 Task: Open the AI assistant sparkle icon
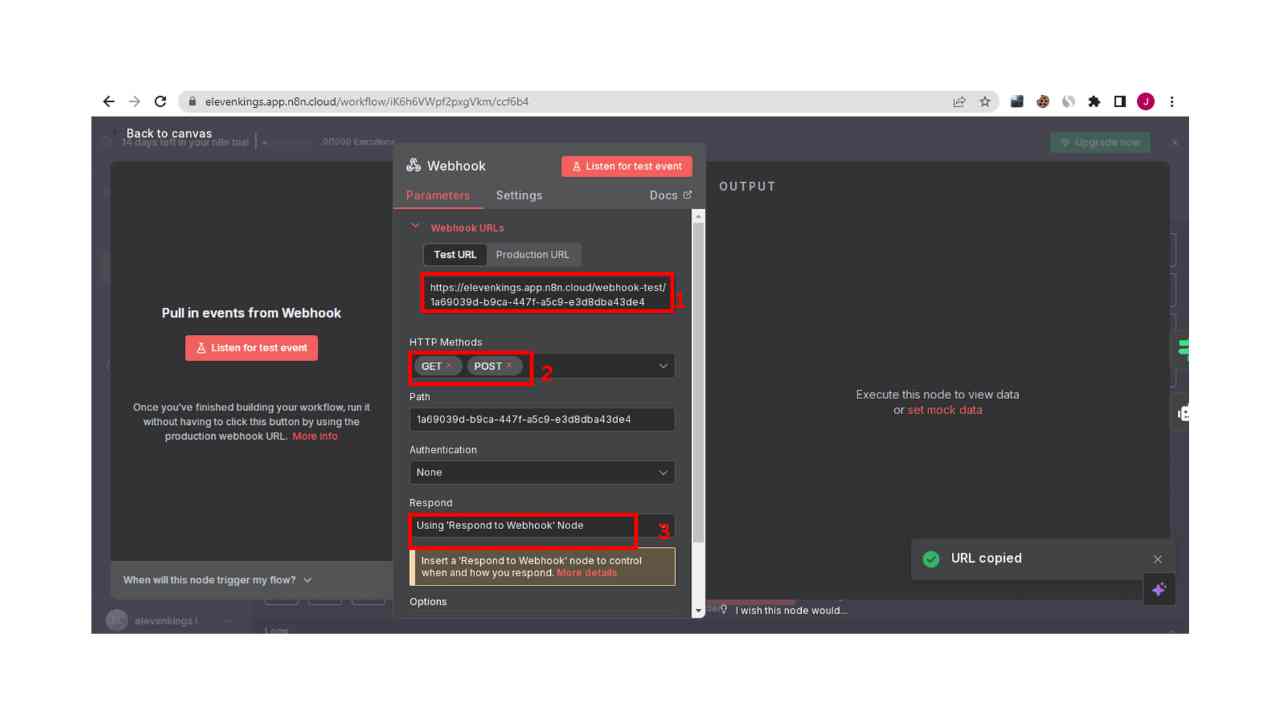pyautogui.click(x=1159, y=590)
